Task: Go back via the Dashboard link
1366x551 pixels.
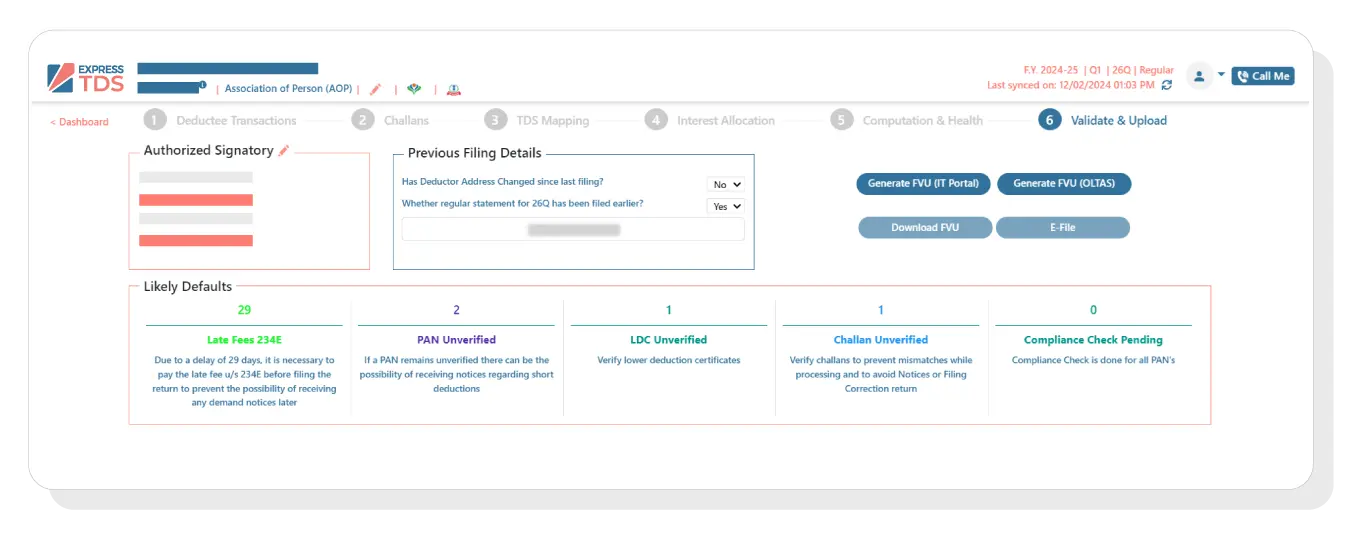Action: pyautogui.click(x=80, y=122)
